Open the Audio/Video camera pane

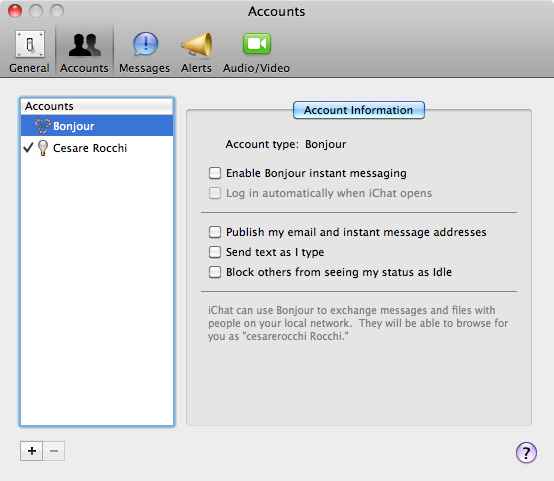click(257, 52)
